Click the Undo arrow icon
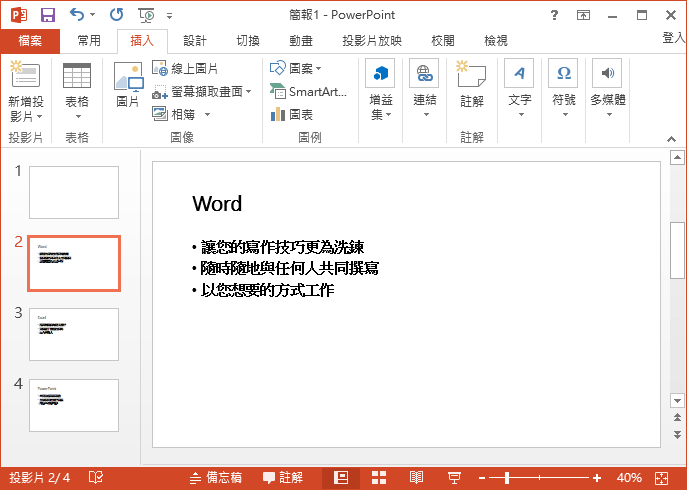This screenshot has height=490, width=687. [x=77, y=15]
